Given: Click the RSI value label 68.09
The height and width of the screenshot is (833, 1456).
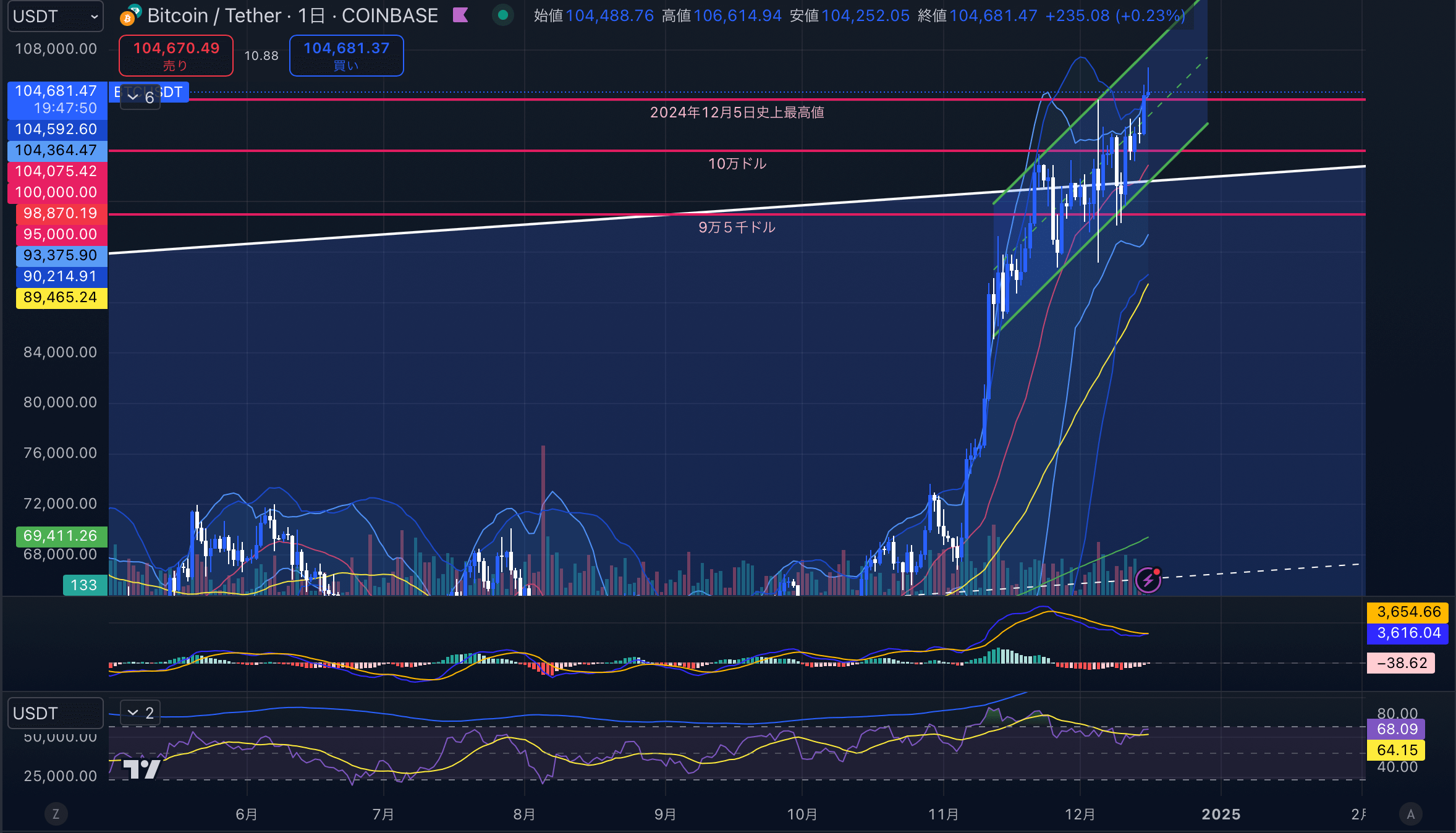Looking at the screenshot, I should click(1396, 729).
